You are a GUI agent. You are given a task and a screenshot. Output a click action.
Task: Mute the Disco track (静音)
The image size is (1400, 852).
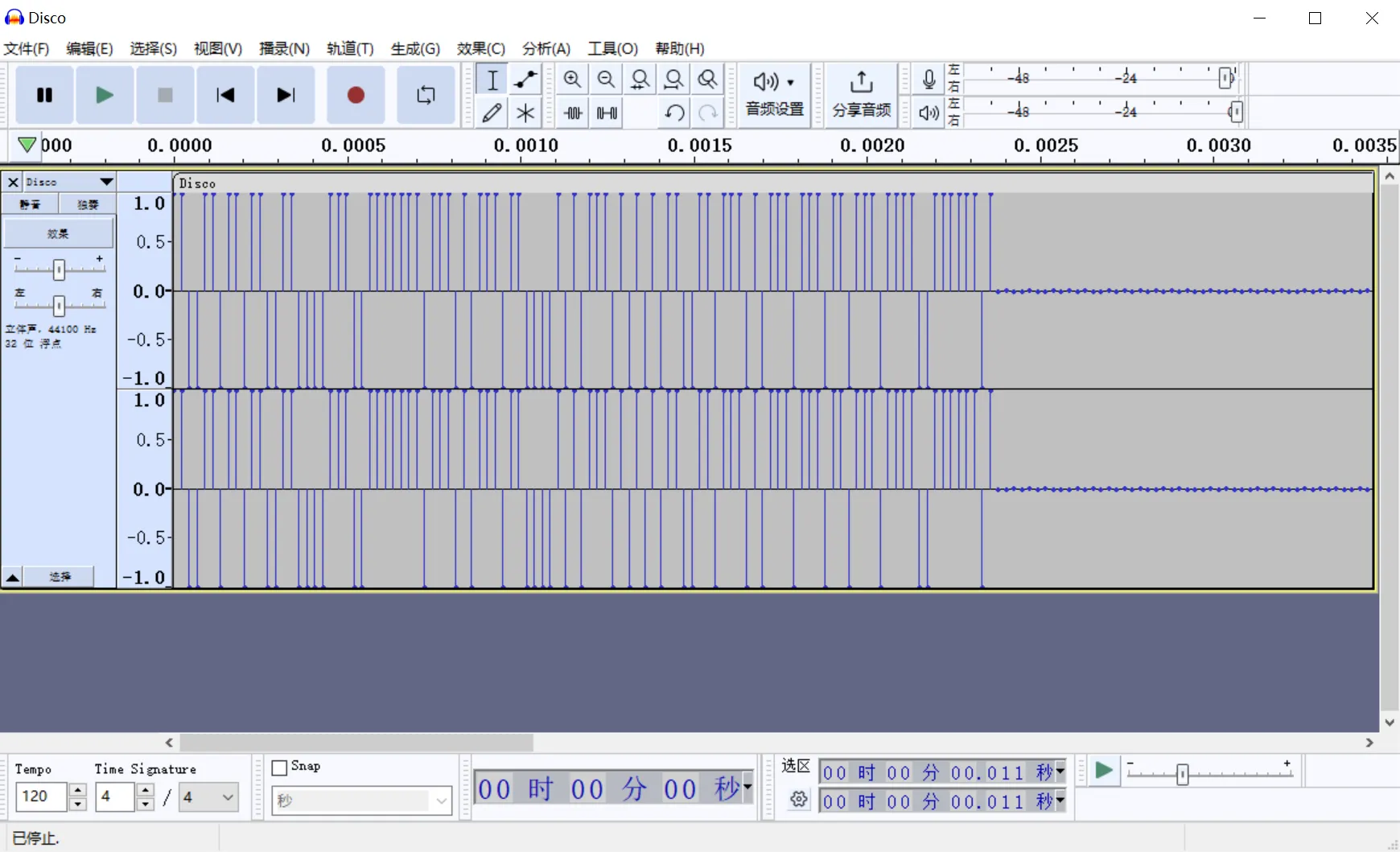(31, 204)
